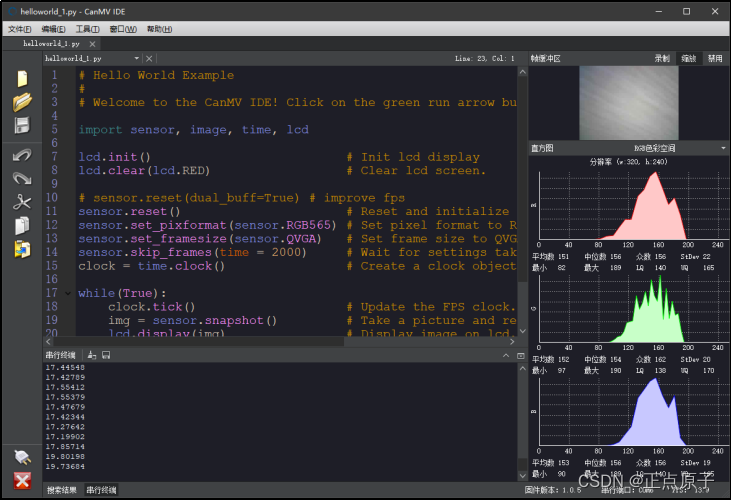Create a new file with the toolbar icon
This screenshot has height=500, width=731.
click(x=22, y=79)
